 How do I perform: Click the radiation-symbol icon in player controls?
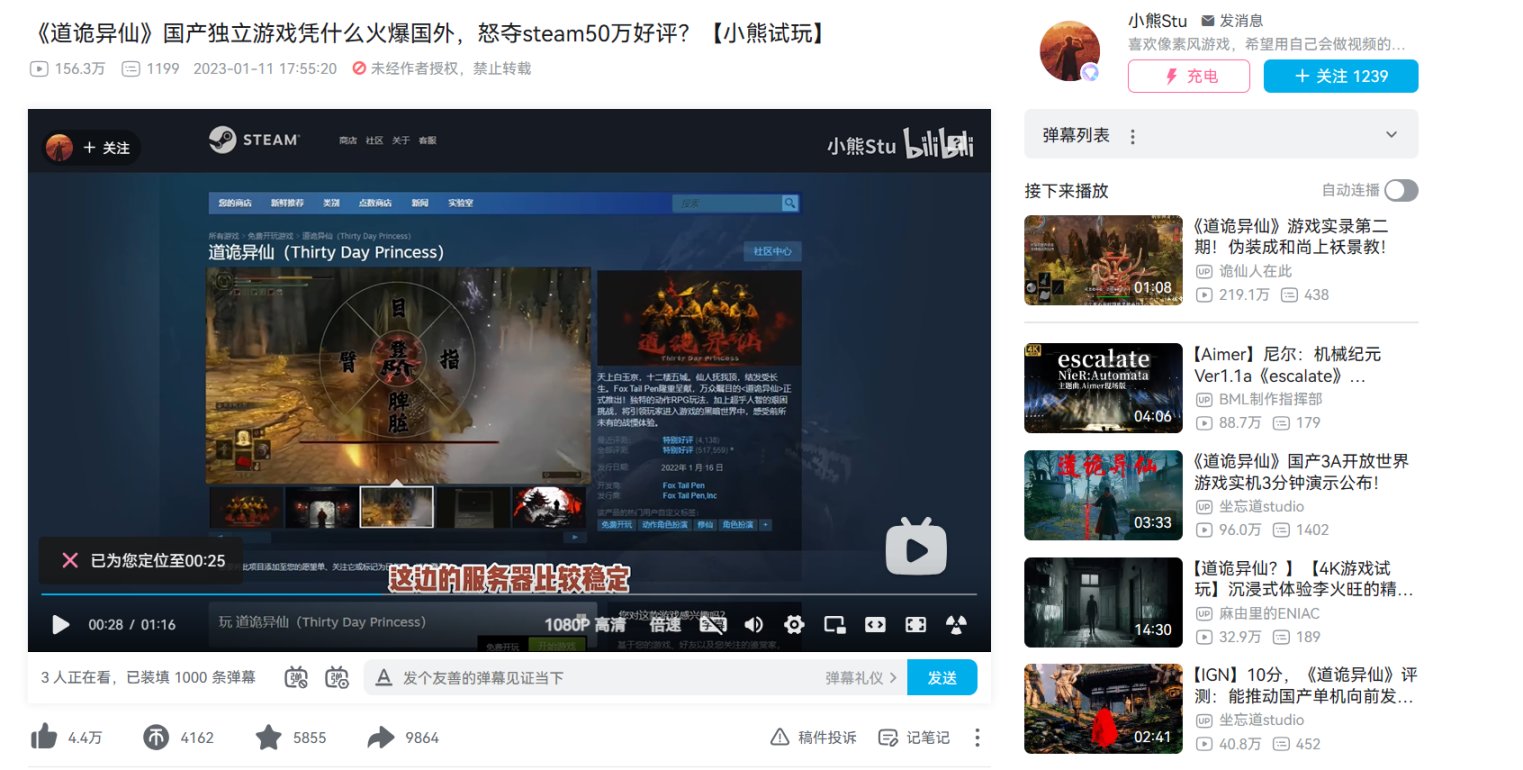pos(956,625)
